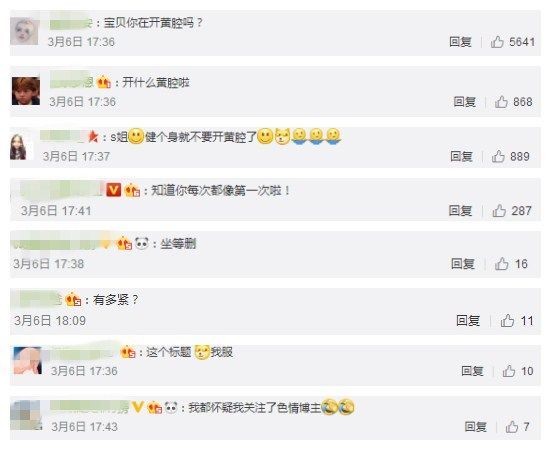Like the comment with 7 likes
Image resolution: width=551 pixels, height=450 pixels.
tap(512, 427)
